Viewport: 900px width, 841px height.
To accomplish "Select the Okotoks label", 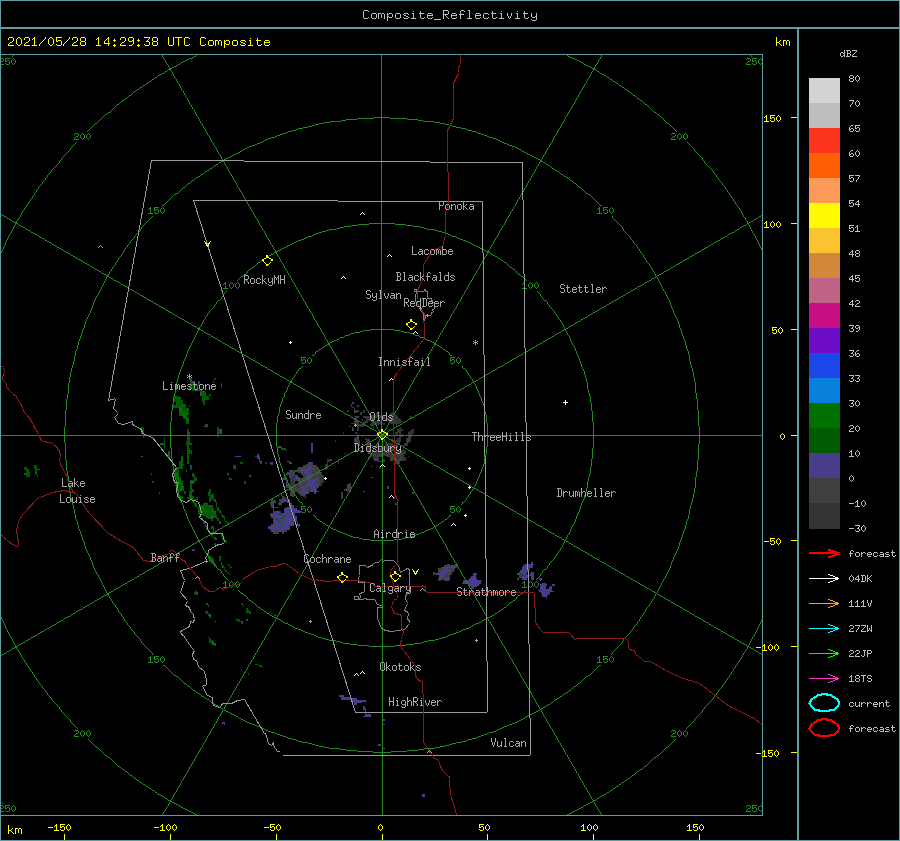I will [x=400, y=667].
